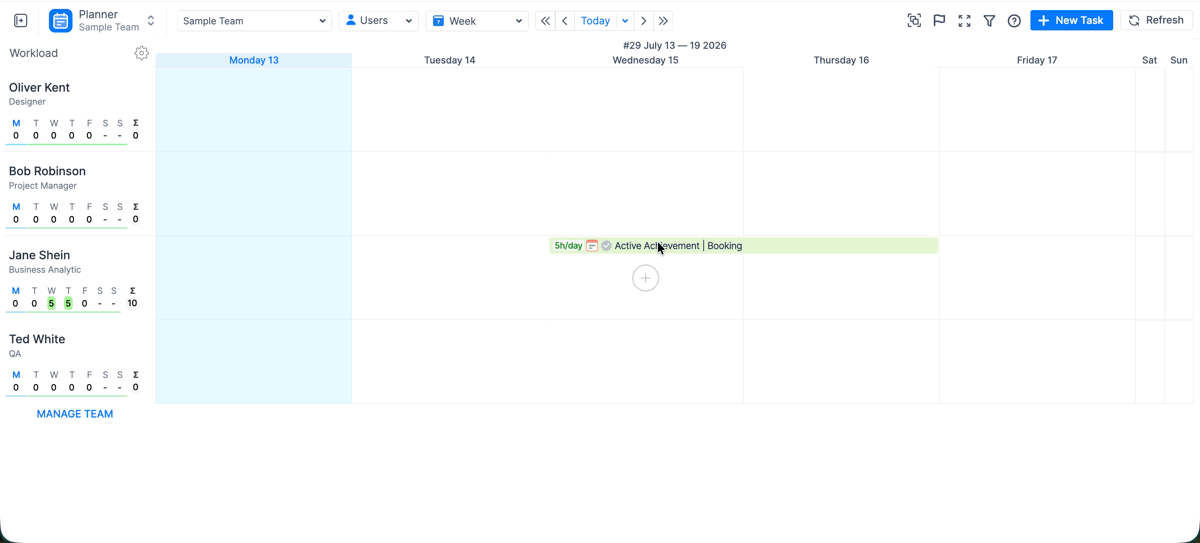This screenshot has height=543, width=1200.
Task: Click the Workload panel title
Action: (34, 53)
